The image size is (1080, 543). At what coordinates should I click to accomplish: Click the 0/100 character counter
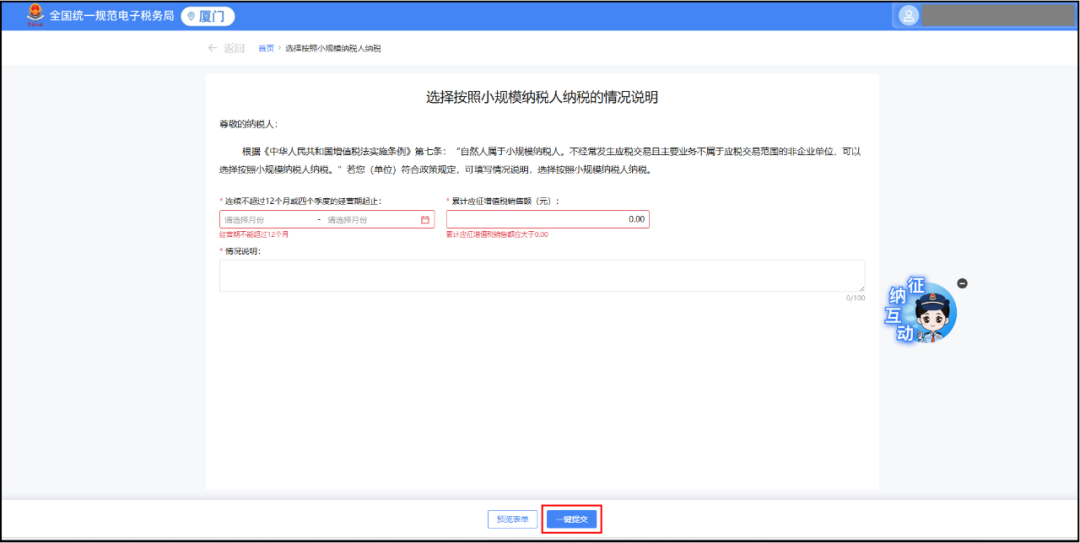[x=855, y=298]
